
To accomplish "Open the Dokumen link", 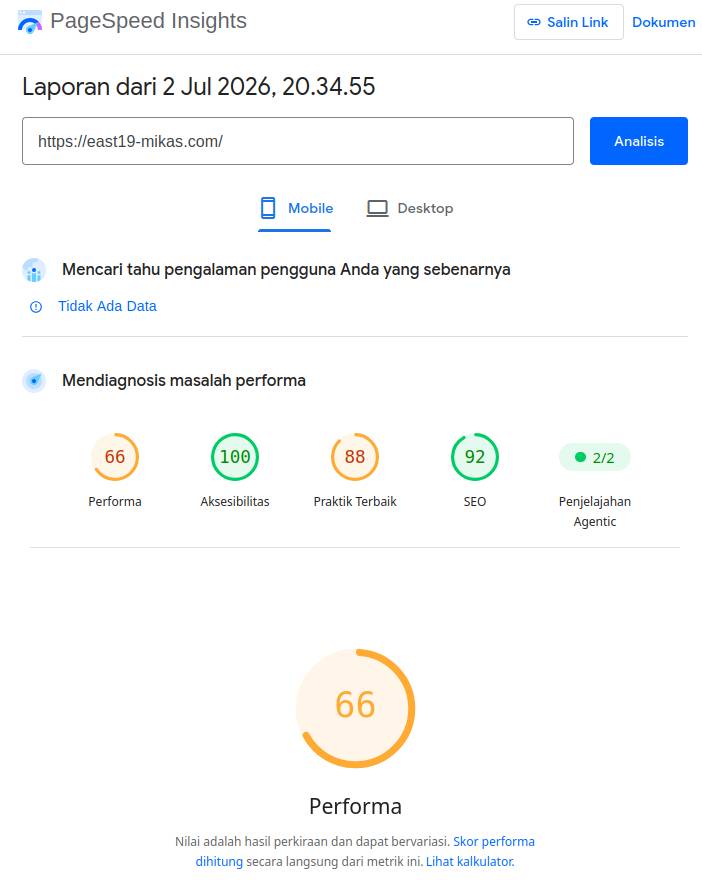I will (x=663, y=22).
